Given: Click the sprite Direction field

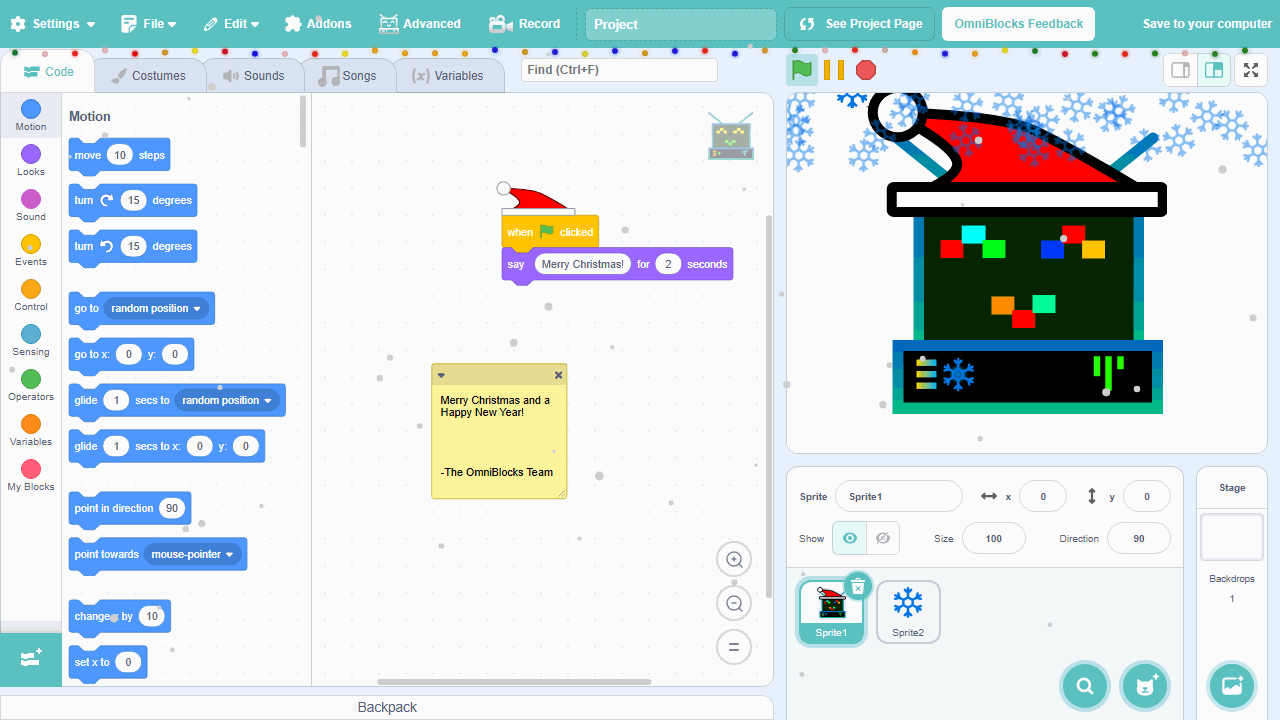Looking at the screenshot, I should click(x=1139, y=538).
